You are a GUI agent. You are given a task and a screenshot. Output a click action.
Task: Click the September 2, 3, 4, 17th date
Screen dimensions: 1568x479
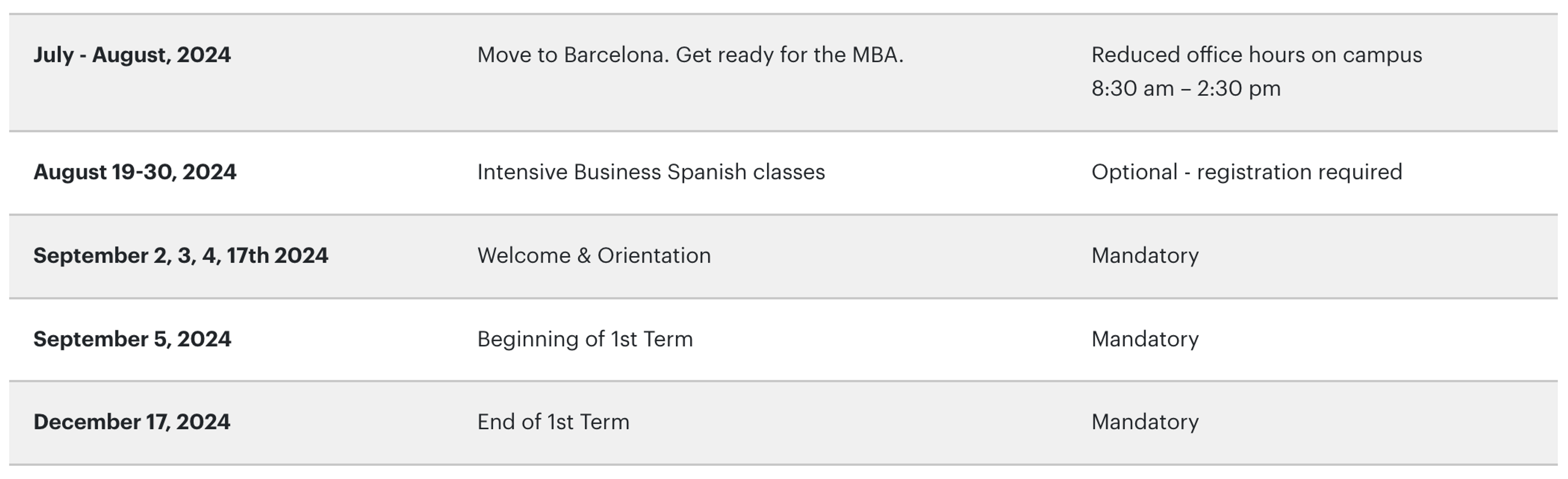click(x=181, y=255)
